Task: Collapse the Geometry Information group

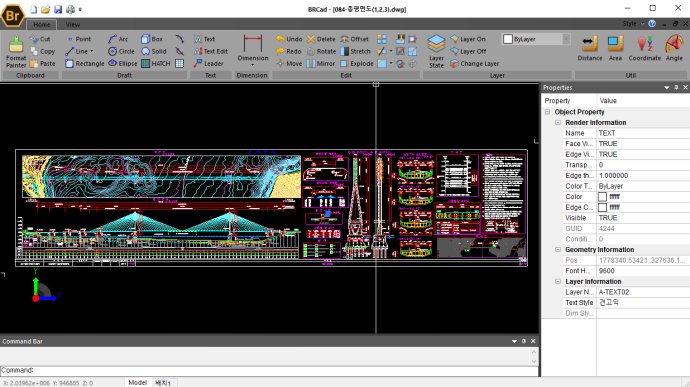Action: point(558,250)
